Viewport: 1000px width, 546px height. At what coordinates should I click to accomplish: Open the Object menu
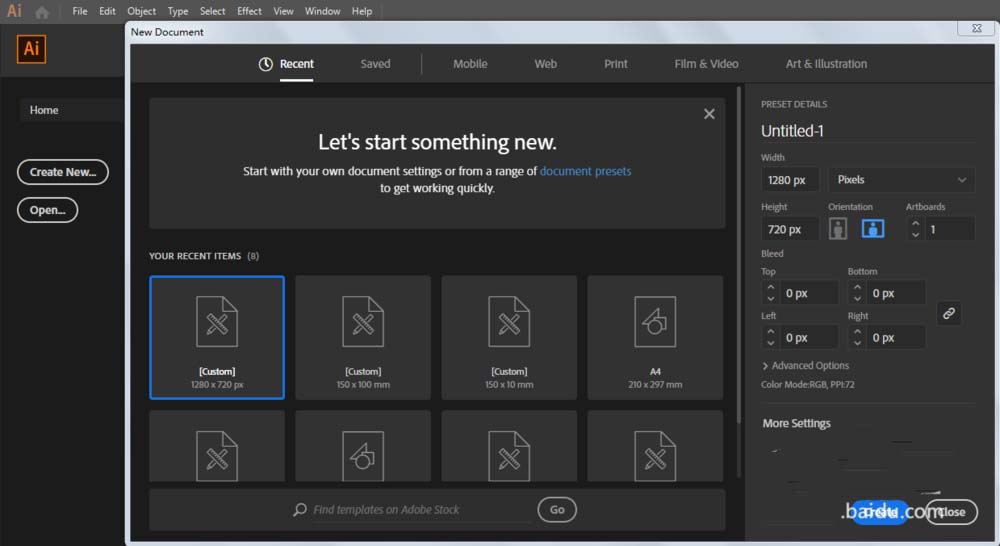tap(141, 11)
